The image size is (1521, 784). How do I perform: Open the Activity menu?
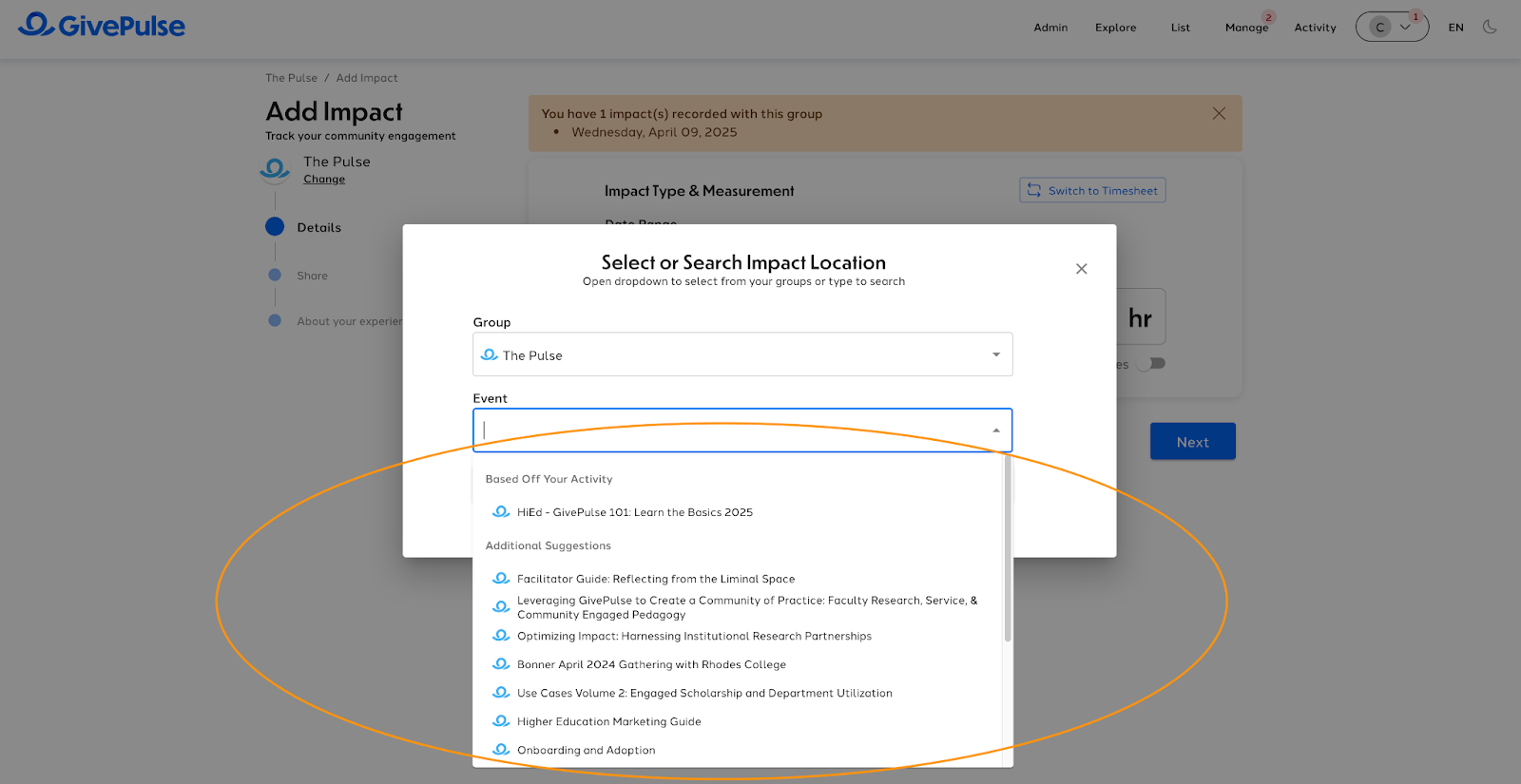pyautogui.click(x=1315, y=28)
